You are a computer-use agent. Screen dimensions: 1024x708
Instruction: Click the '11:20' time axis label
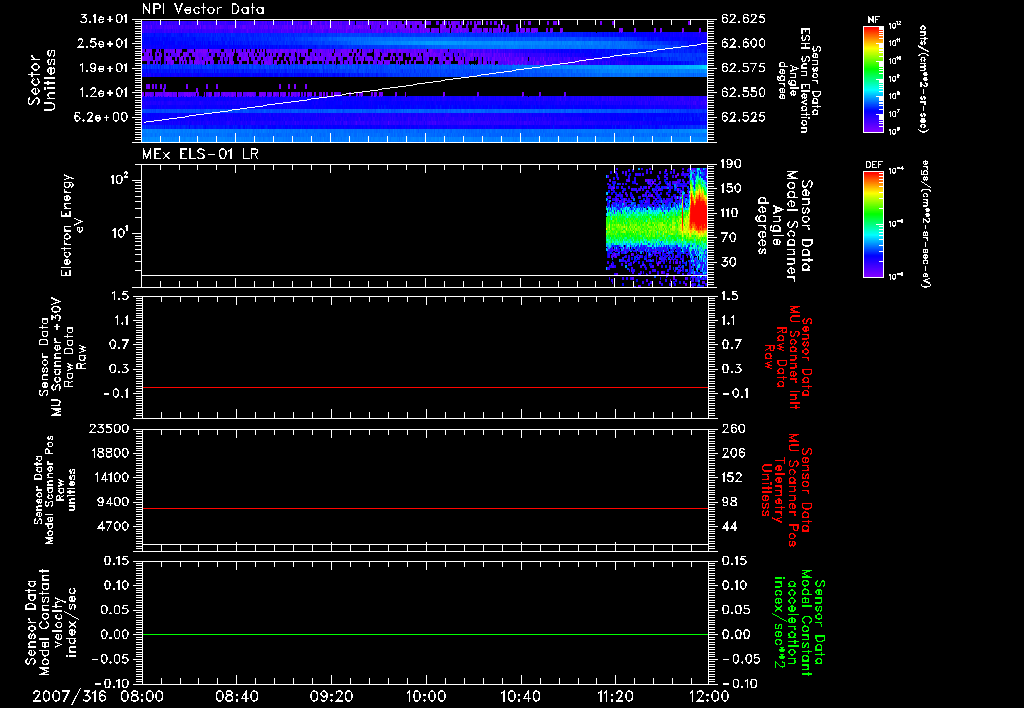click(x=615, y=696)
